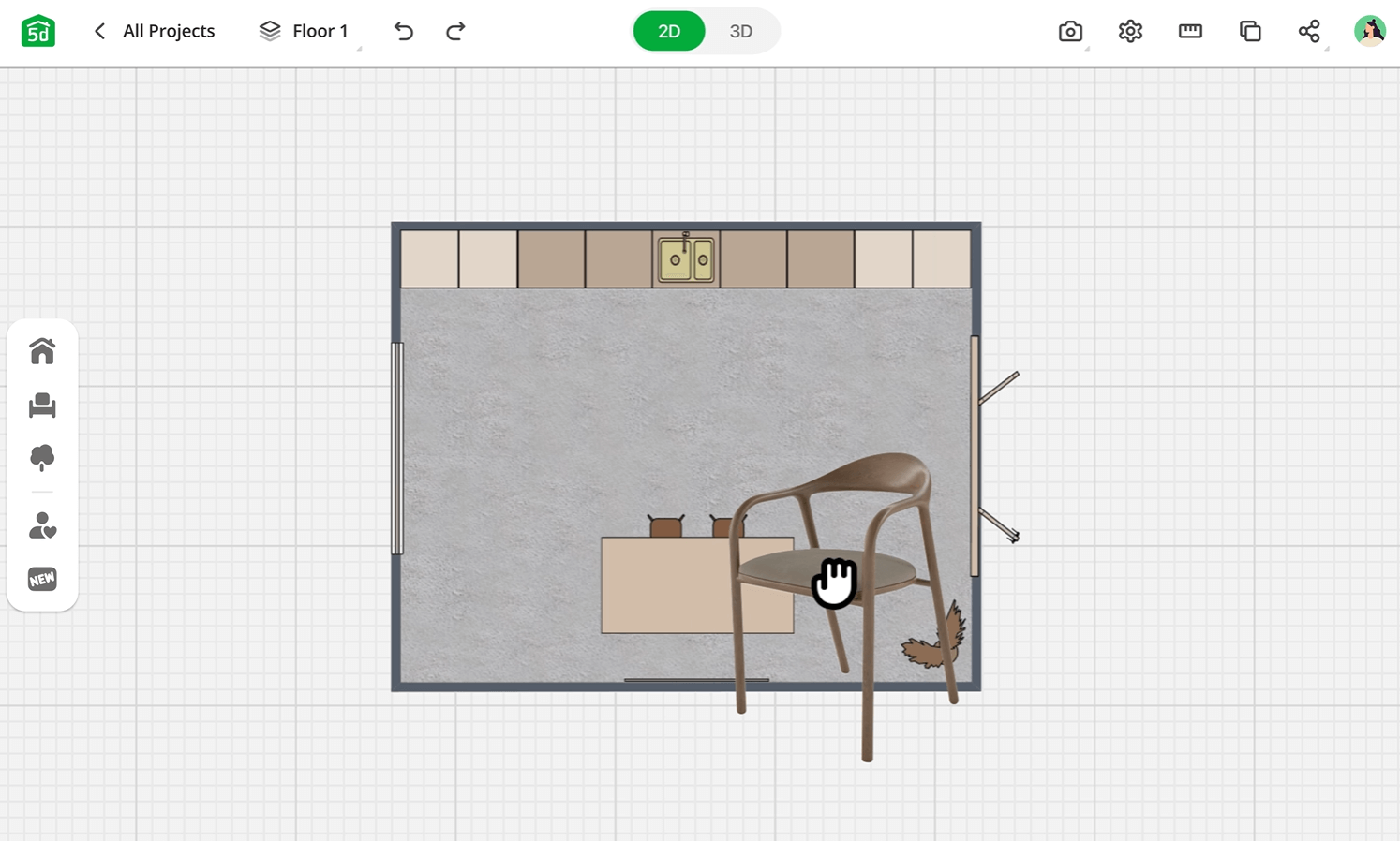Open the copy layers icon
The image size is (1400, 841).
[x=1250, y=31]
